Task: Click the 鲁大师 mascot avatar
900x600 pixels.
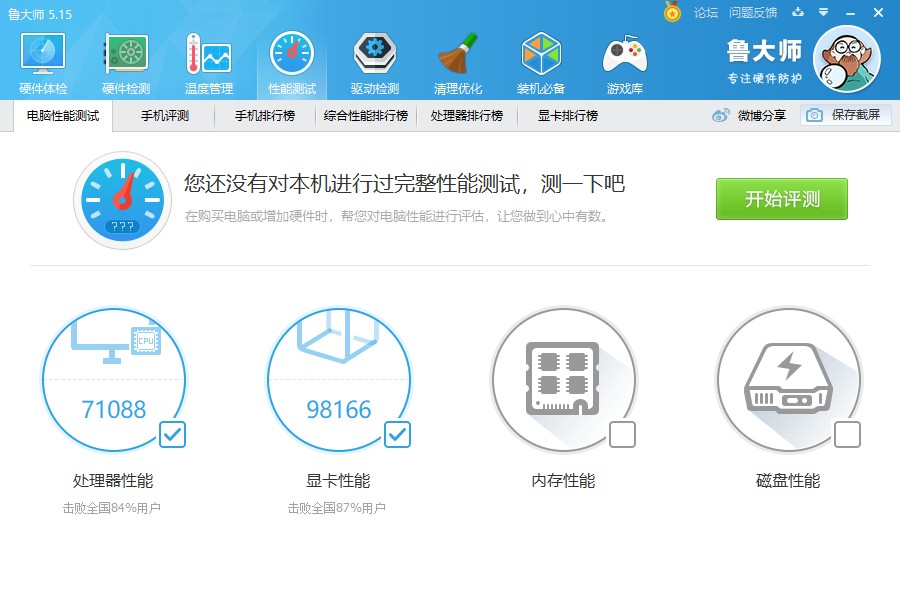Action: coord(847,59)
